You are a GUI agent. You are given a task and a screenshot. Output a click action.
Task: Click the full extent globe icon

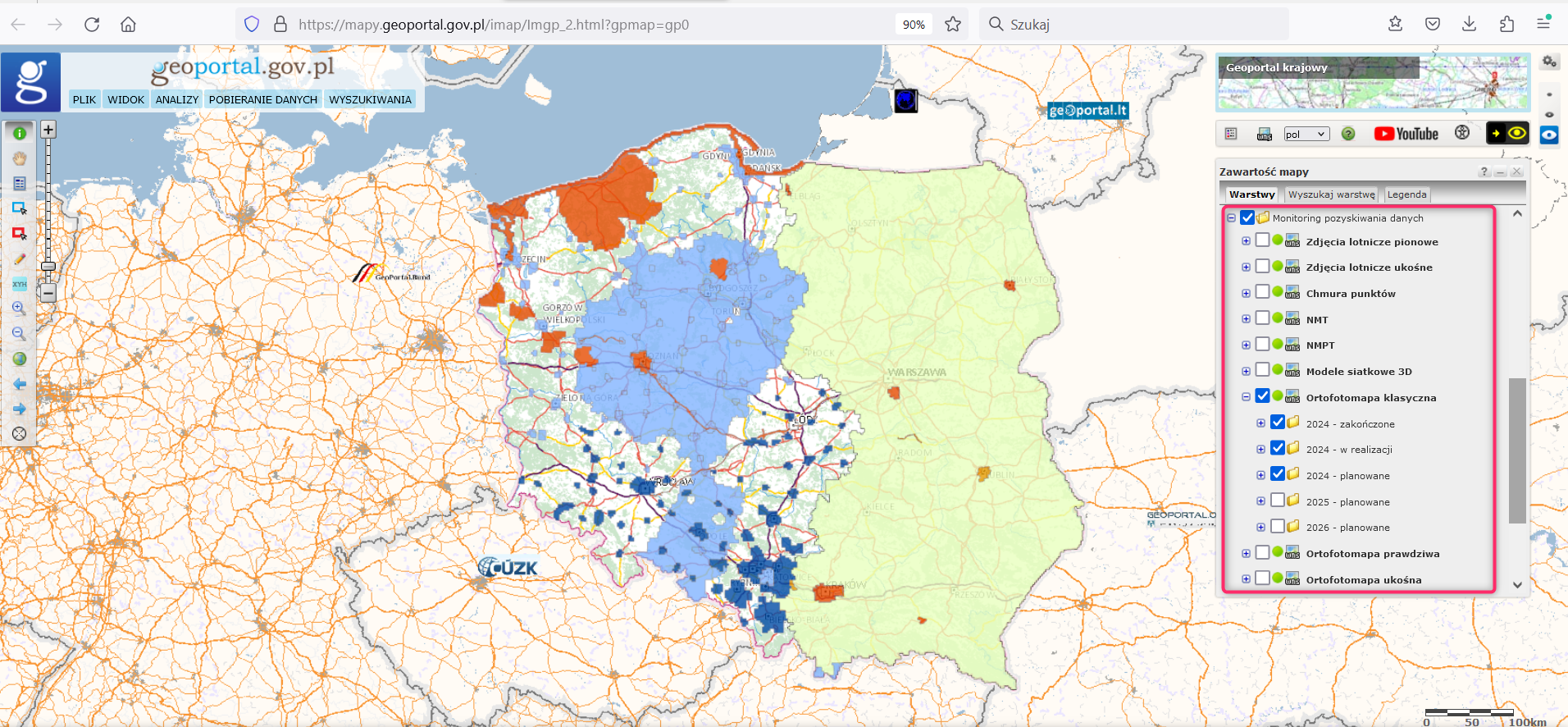pos(20,359)
